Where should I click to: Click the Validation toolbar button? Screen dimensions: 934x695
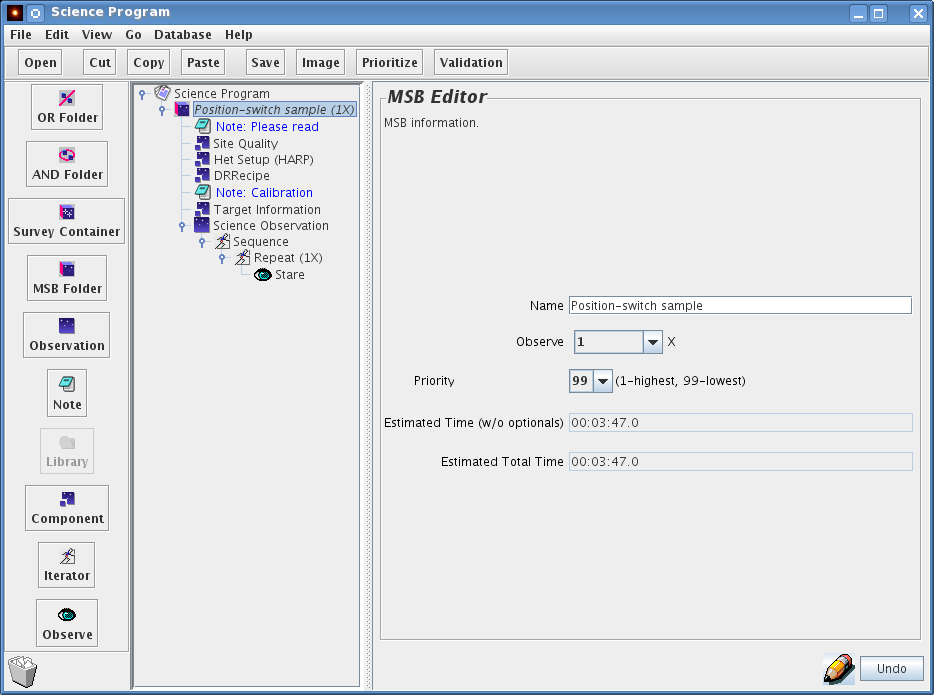click(471, 62)
